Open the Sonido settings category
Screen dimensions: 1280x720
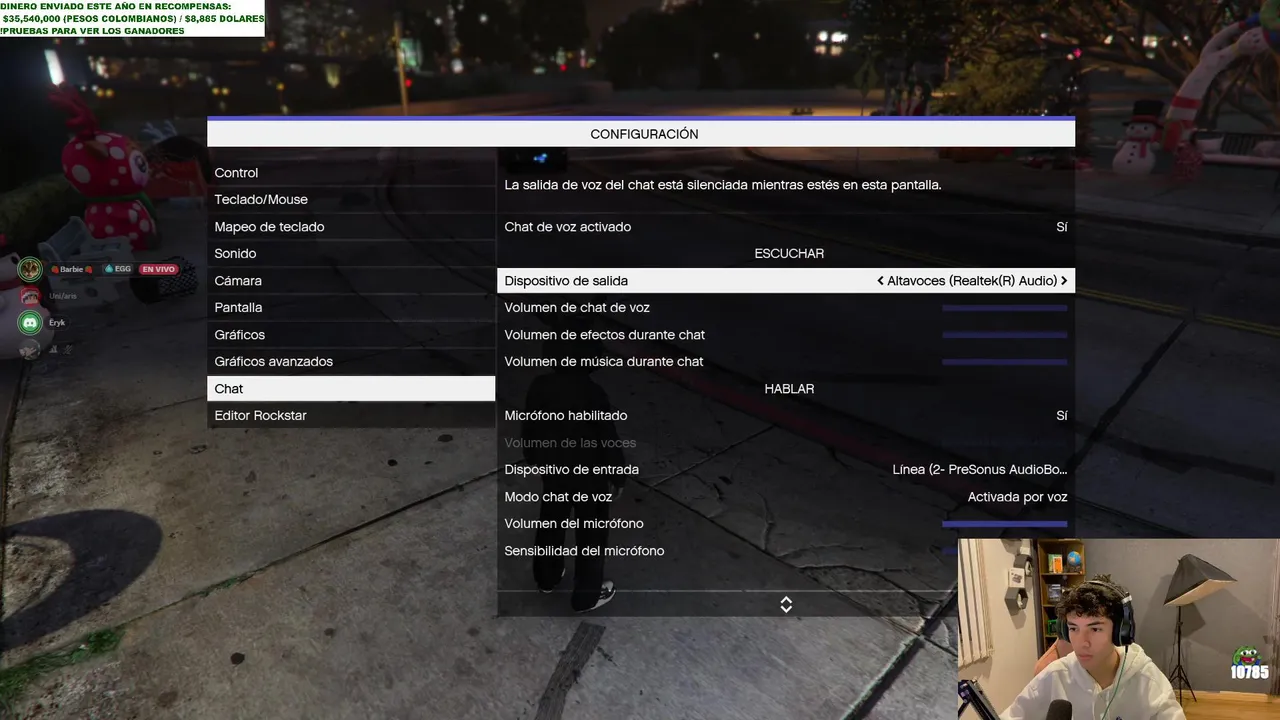pyautogui.click(x=351, y=254)
